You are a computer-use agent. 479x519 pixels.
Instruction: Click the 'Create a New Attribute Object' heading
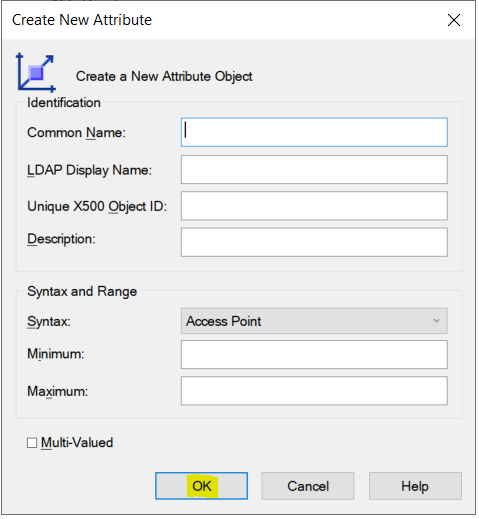164,76
